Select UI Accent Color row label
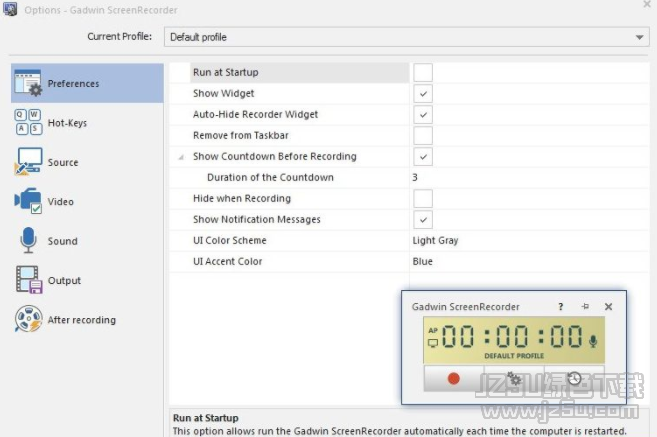 228,261
